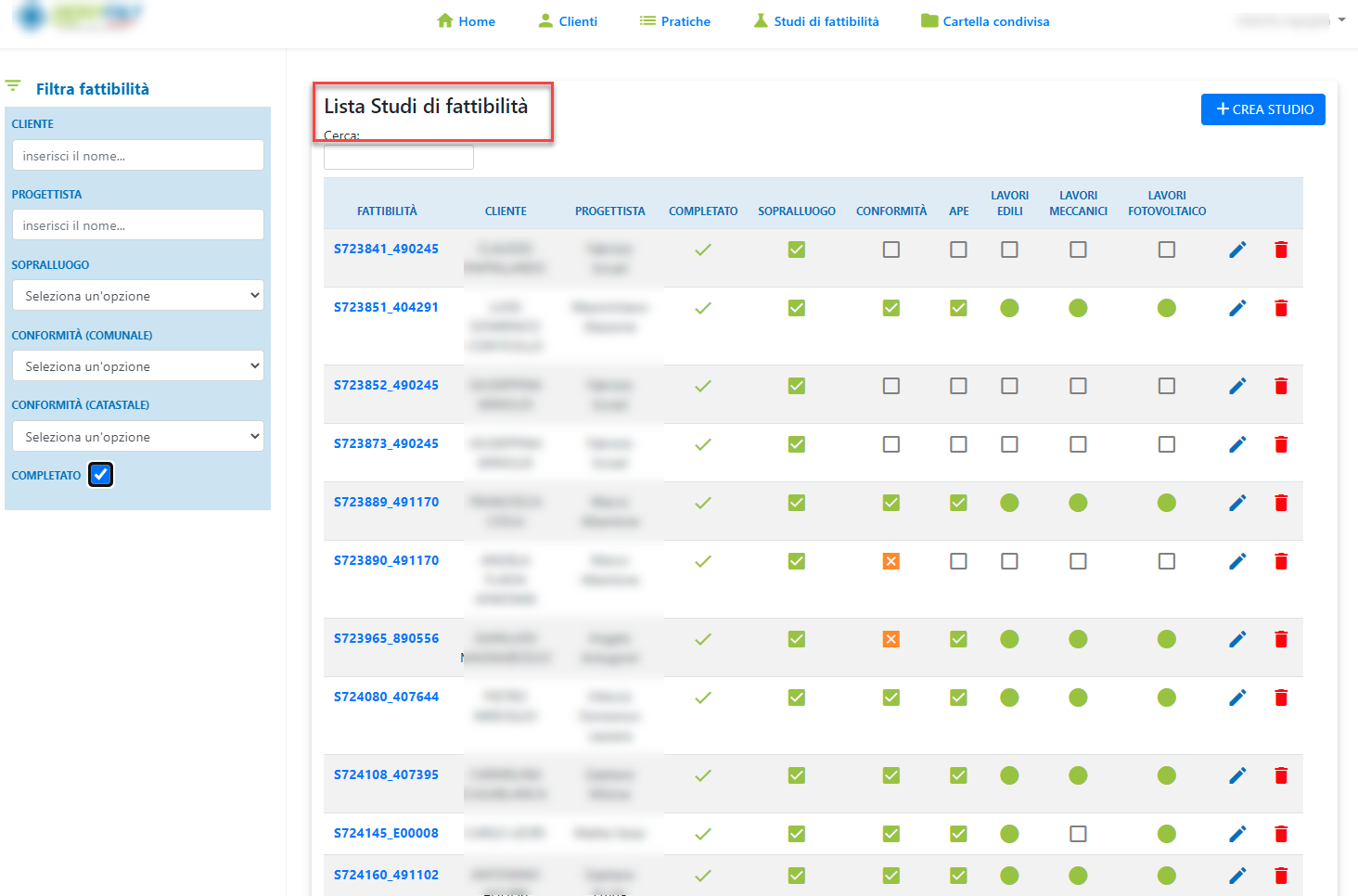Edit study S723851_404291 with pencil icon
The image size is (1358, 896).
pyautogui.click(x=1237, y=308)
